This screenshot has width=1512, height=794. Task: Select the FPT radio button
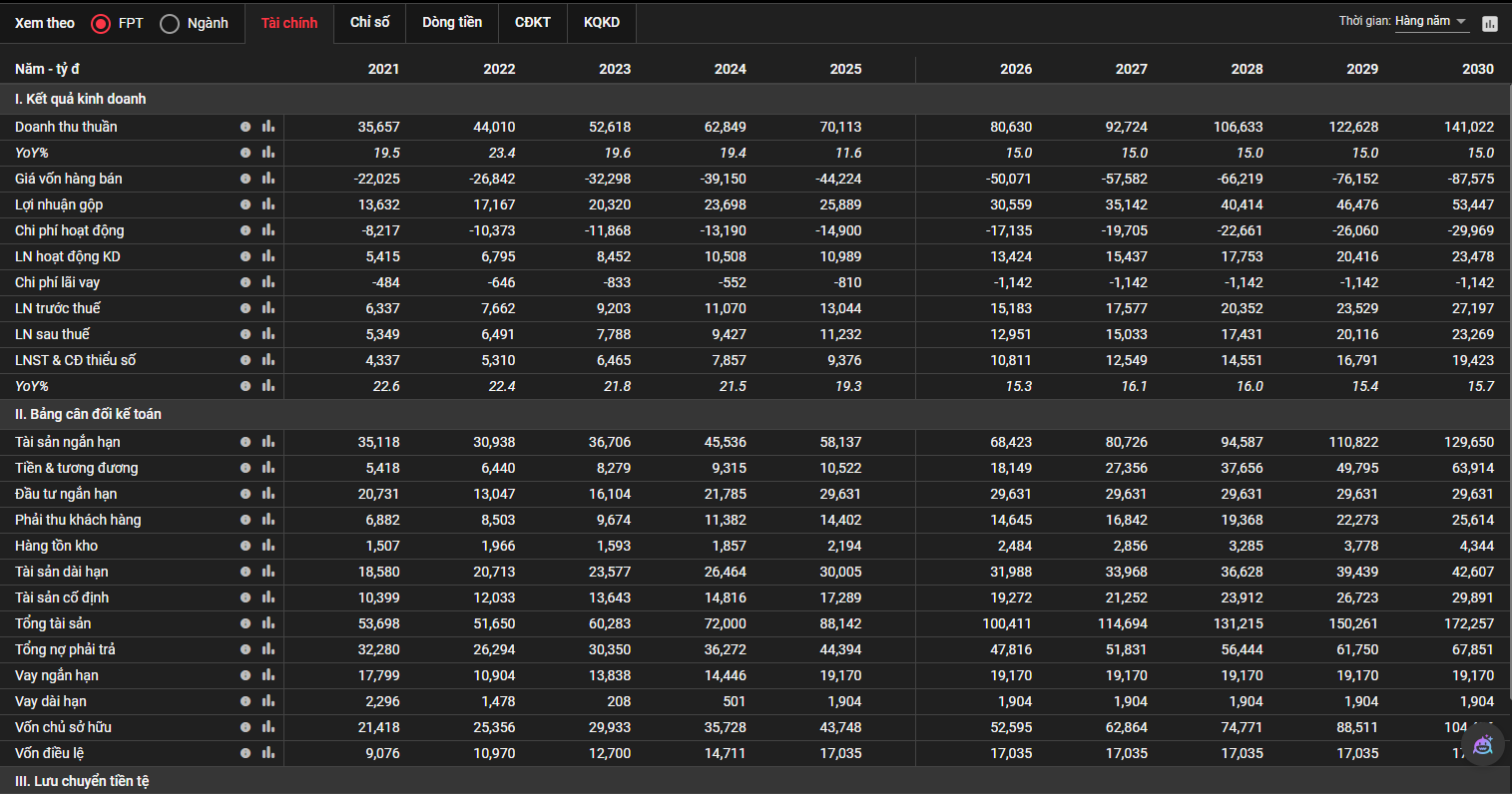tap(101, 23)
